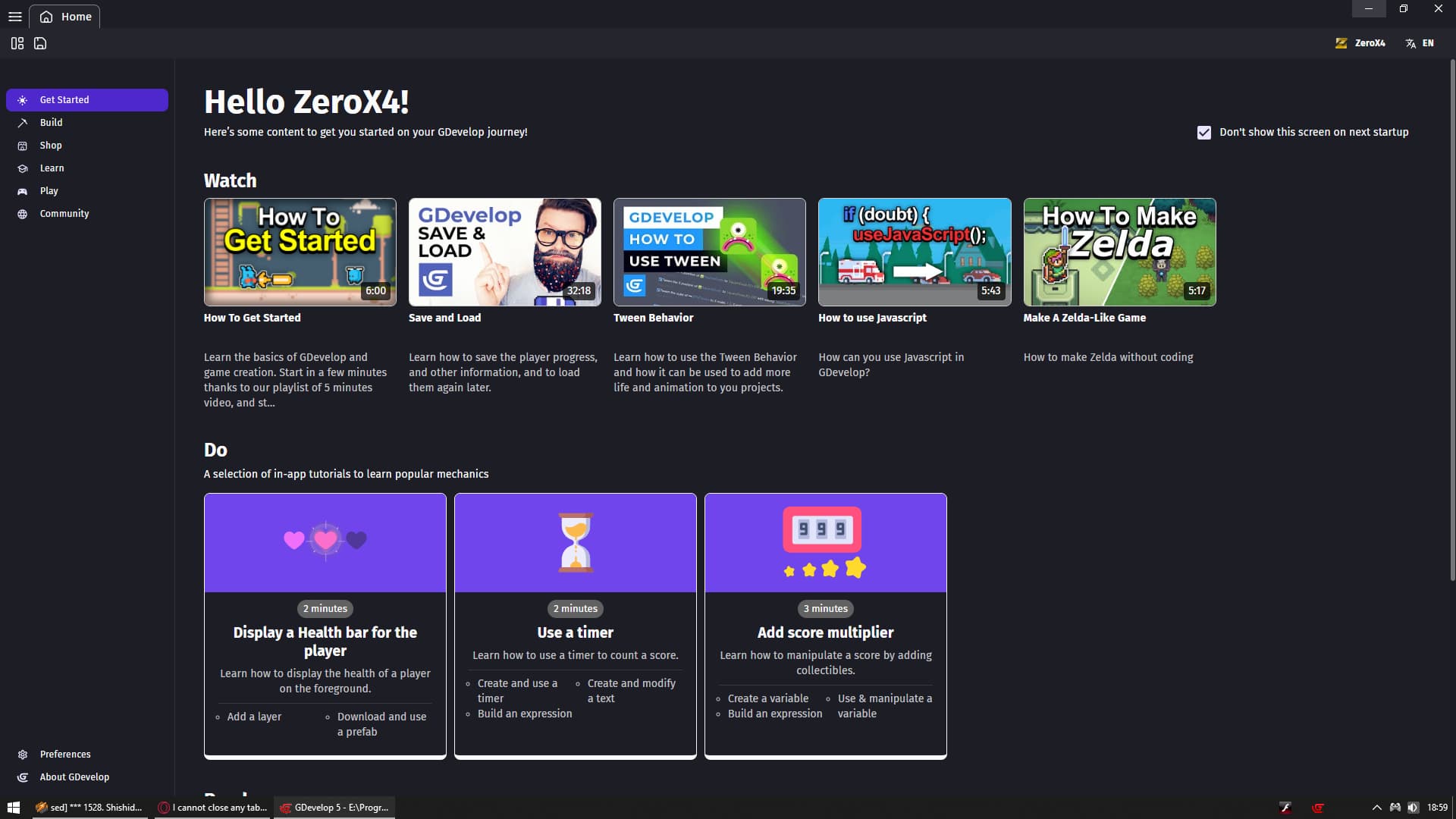Image resolution: width=1456 pixels, height=819 pixels.
Task: Start the Display a Health bar tutorial
Action: pos(325,626)
